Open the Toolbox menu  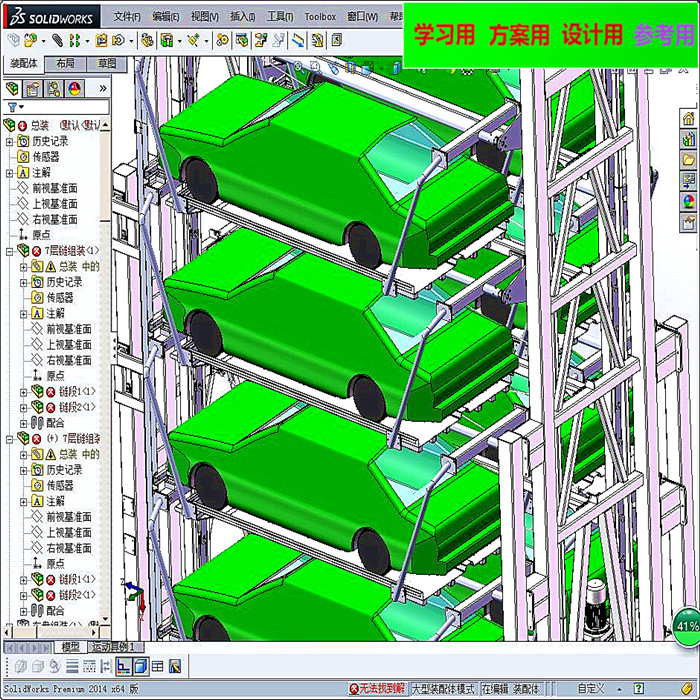pyautogui.click(x=320, y=17)
